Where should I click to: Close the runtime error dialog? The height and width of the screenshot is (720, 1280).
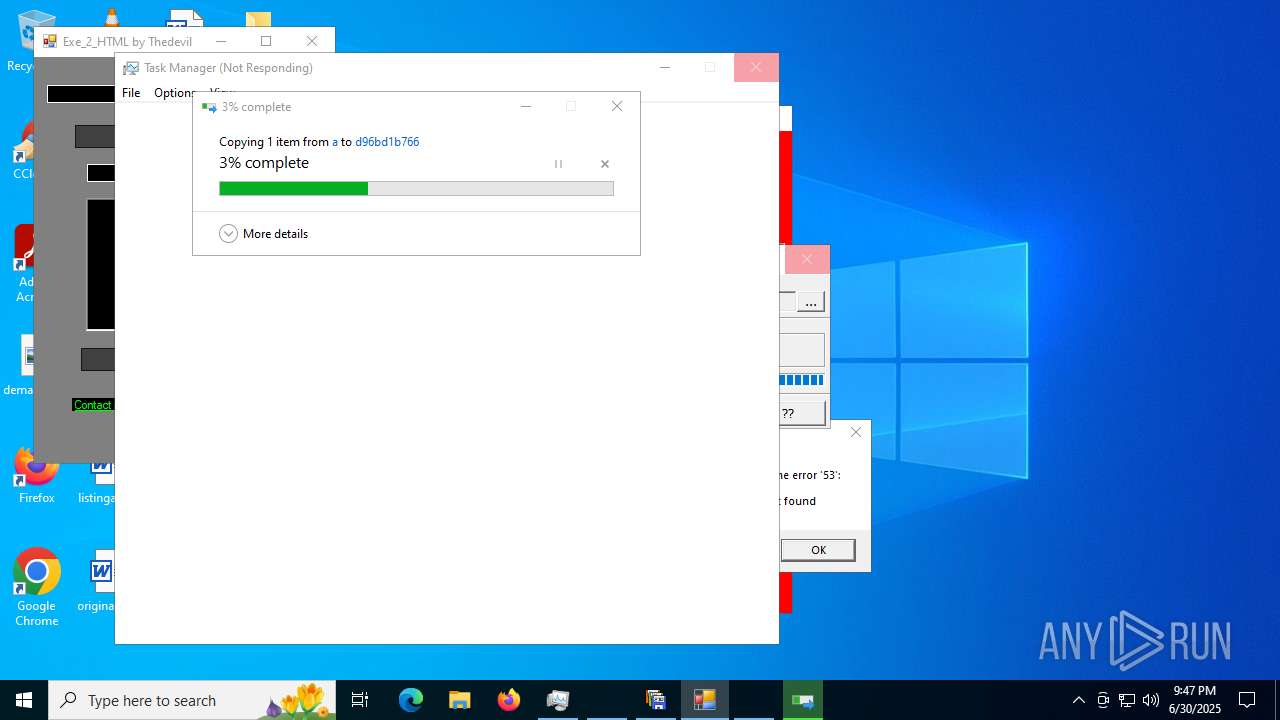click(855, 432)
